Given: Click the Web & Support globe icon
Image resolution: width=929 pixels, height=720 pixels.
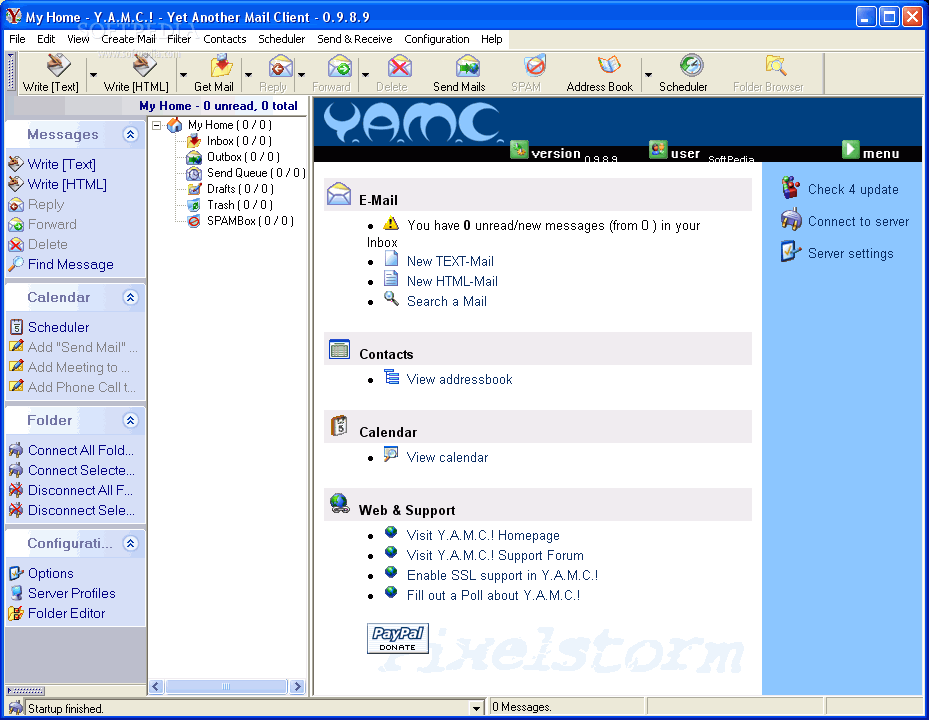Looking at the screenshot, I should click(x=339, y=504).
